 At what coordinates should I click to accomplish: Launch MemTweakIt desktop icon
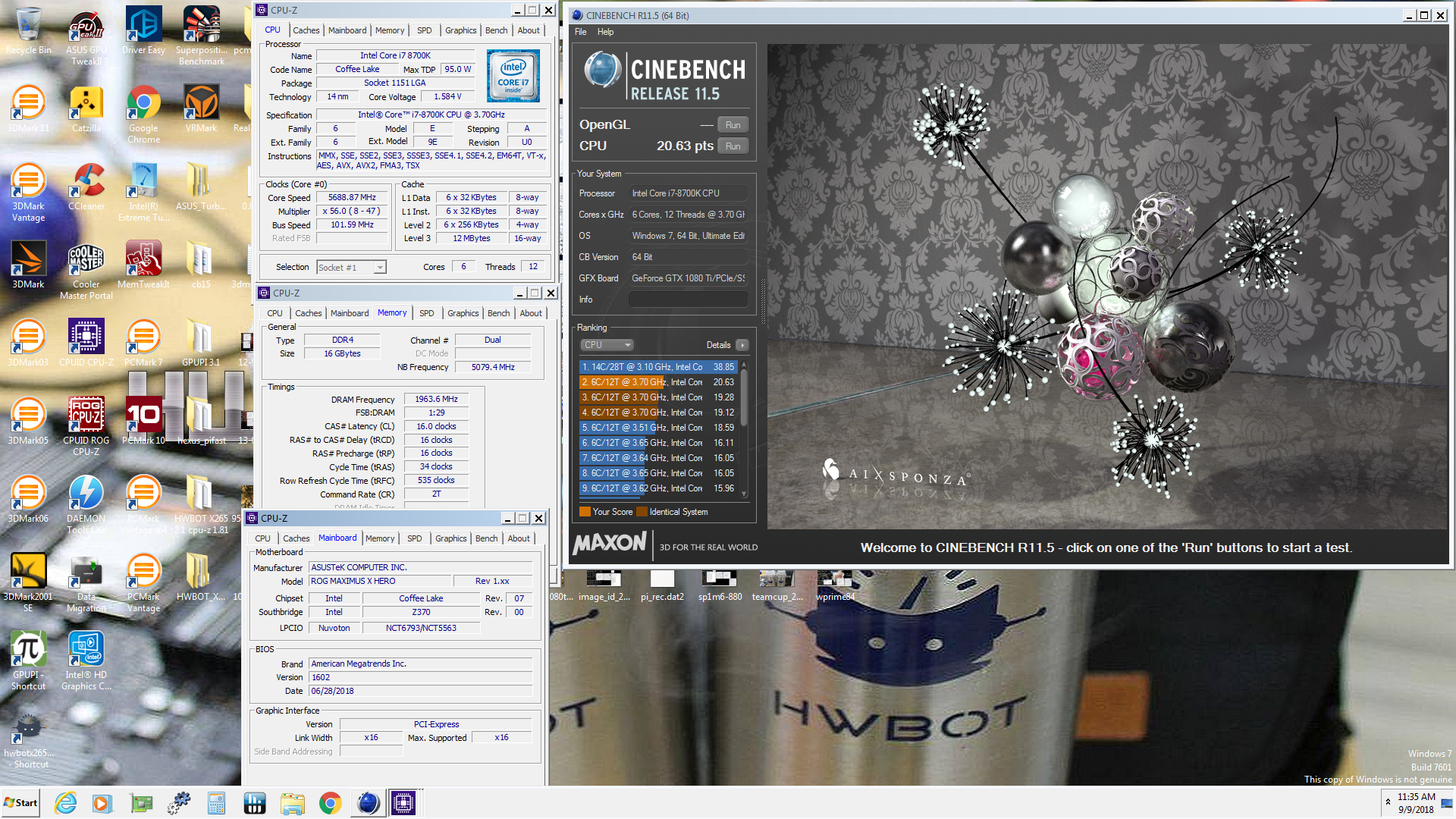point(143,265)
